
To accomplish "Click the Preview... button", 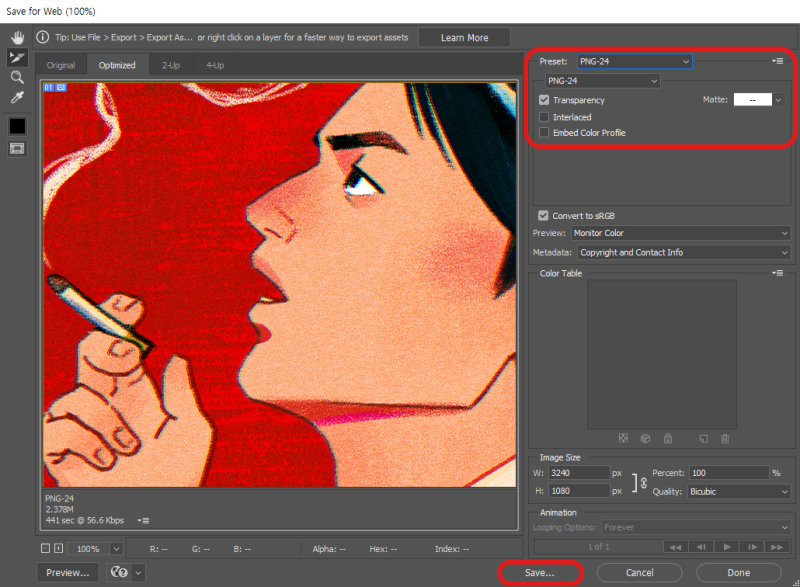I will point(68,573).
